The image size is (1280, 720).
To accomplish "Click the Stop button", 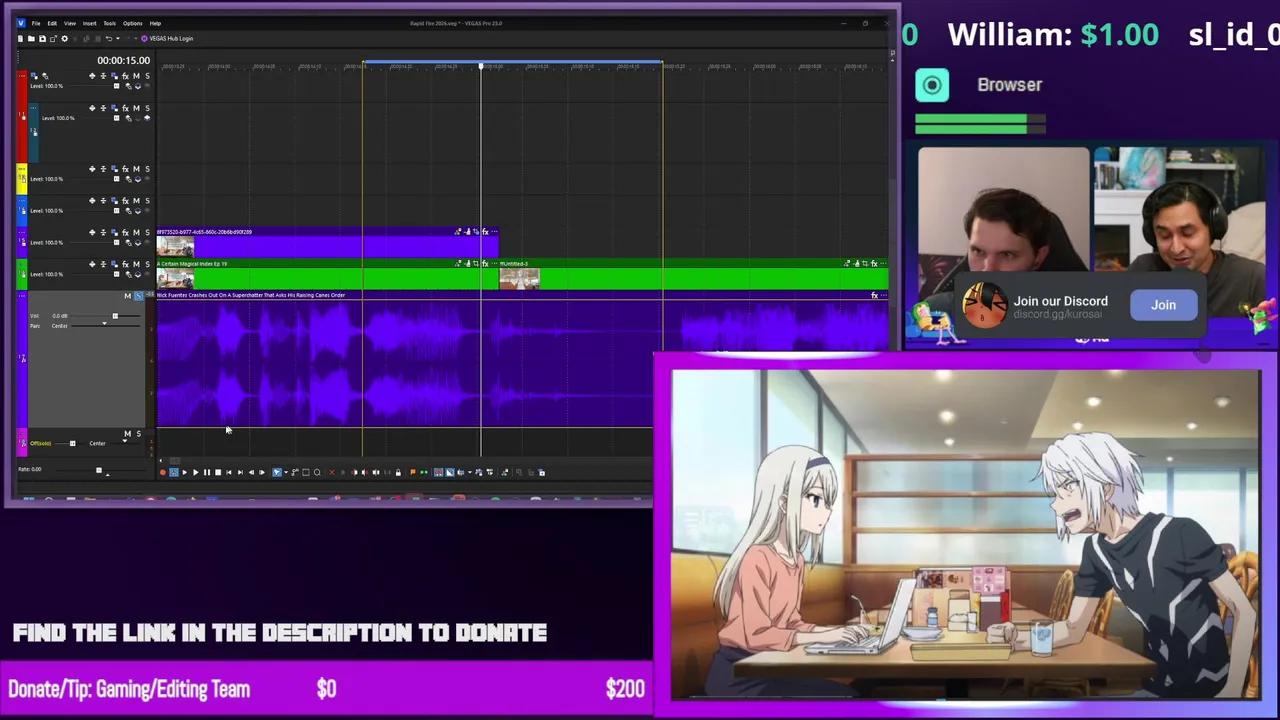I will (218, 472).
